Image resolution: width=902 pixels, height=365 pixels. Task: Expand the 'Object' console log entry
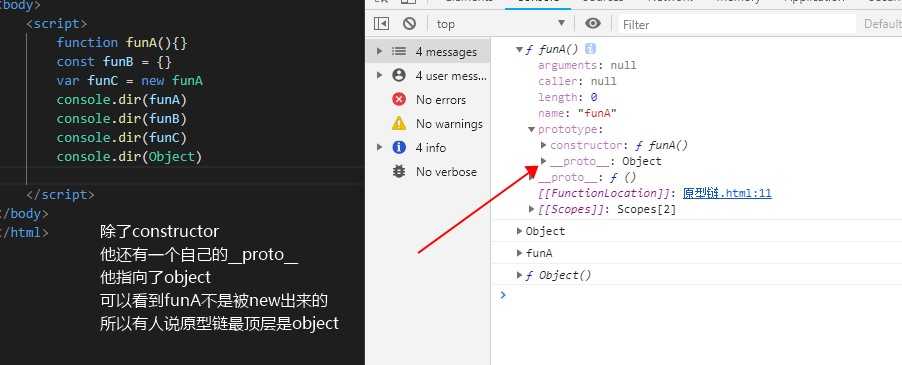click(520, 231)
